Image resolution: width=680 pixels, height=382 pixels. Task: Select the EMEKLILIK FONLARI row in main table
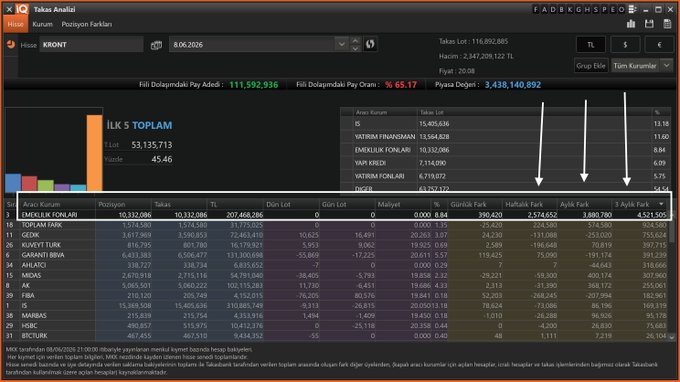tap(337, 215)
